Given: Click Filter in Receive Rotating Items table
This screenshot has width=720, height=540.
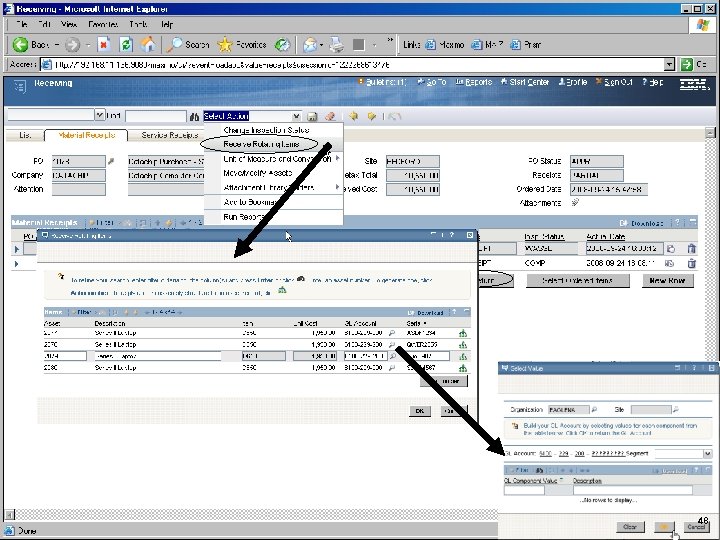Looking at the screenshot, I should click(x=81, y=312).
